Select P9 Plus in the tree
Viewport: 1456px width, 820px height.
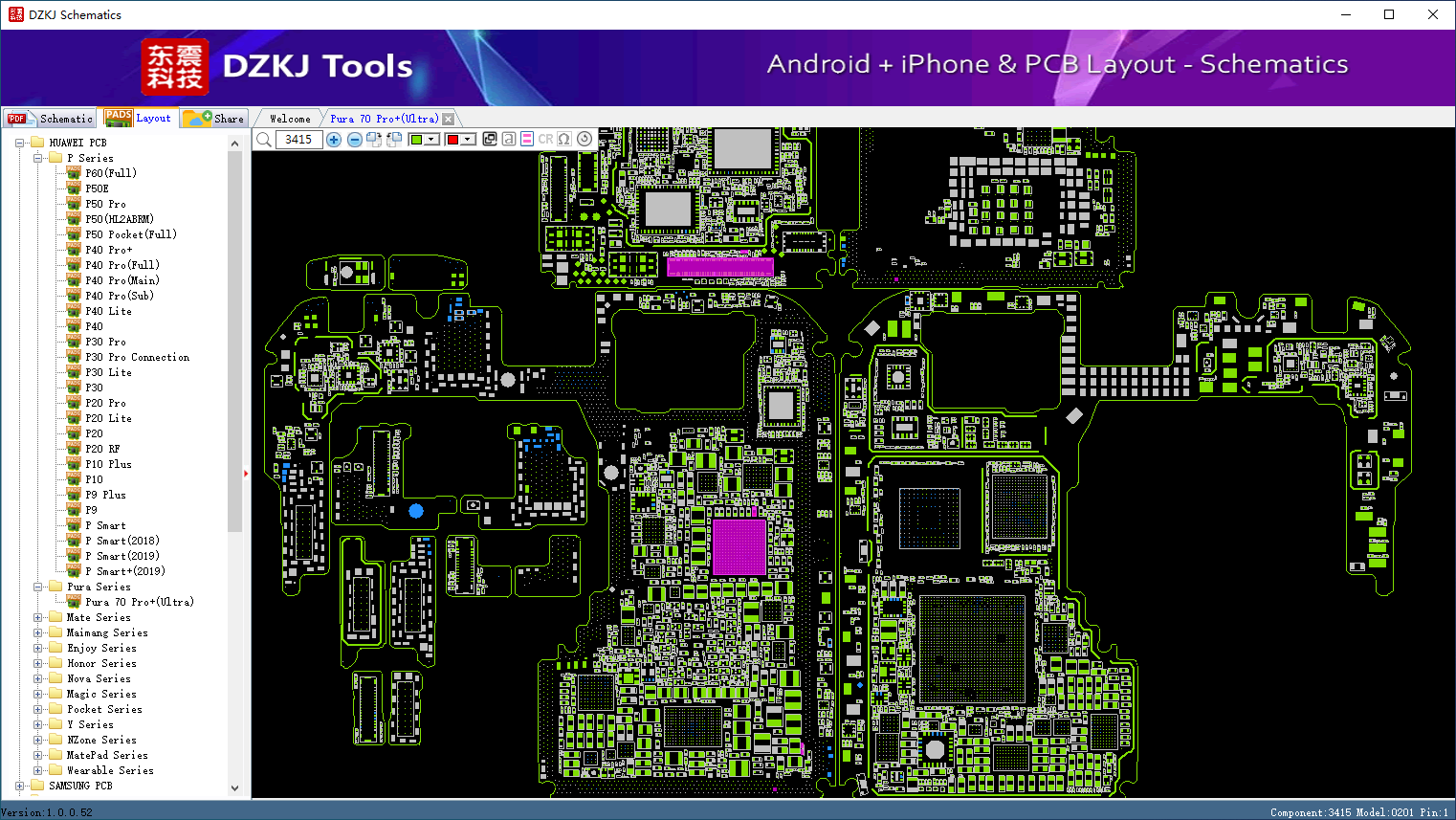(105, 495)
